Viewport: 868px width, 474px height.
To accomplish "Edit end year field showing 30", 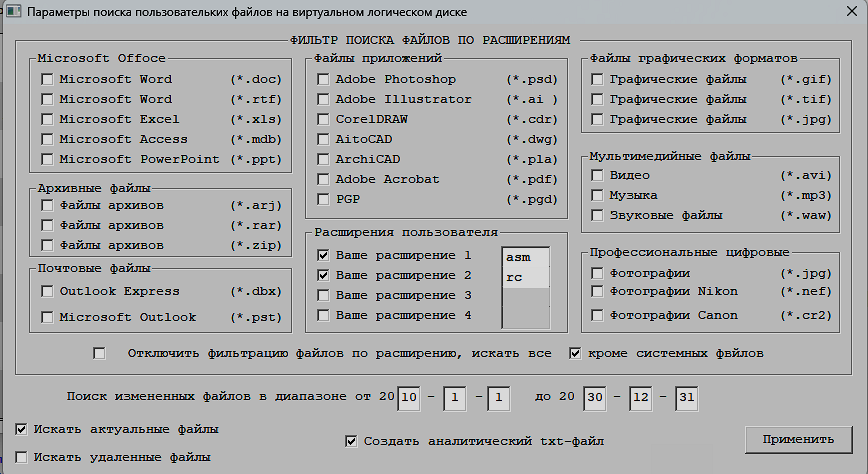I will [x=595, y=398].
